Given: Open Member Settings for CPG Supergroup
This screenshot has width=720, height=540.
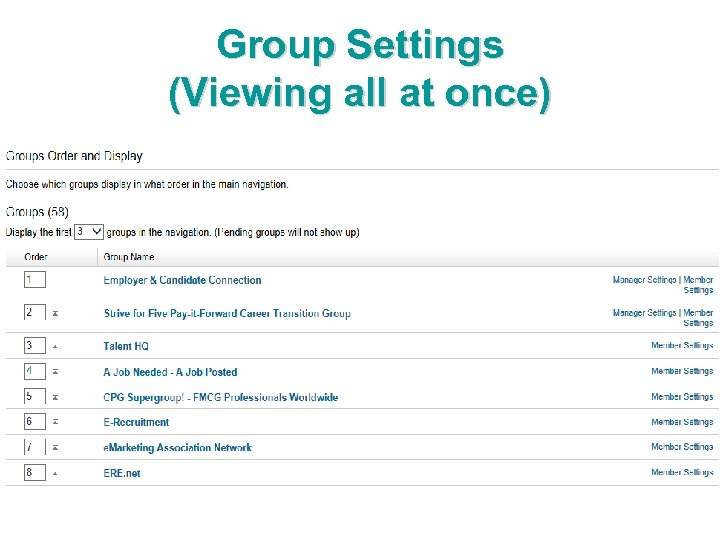Looking at the screenshot, I should coord(682,397).
